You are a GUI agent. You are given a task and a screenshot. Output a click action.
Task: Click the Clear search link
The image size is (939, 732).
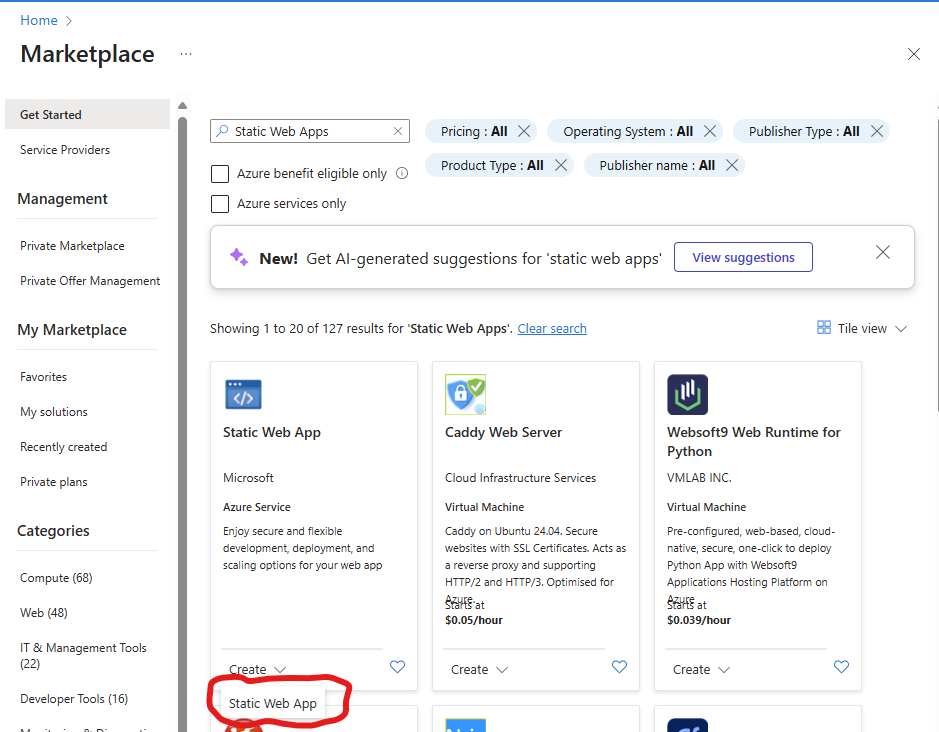tap(552, 328)
